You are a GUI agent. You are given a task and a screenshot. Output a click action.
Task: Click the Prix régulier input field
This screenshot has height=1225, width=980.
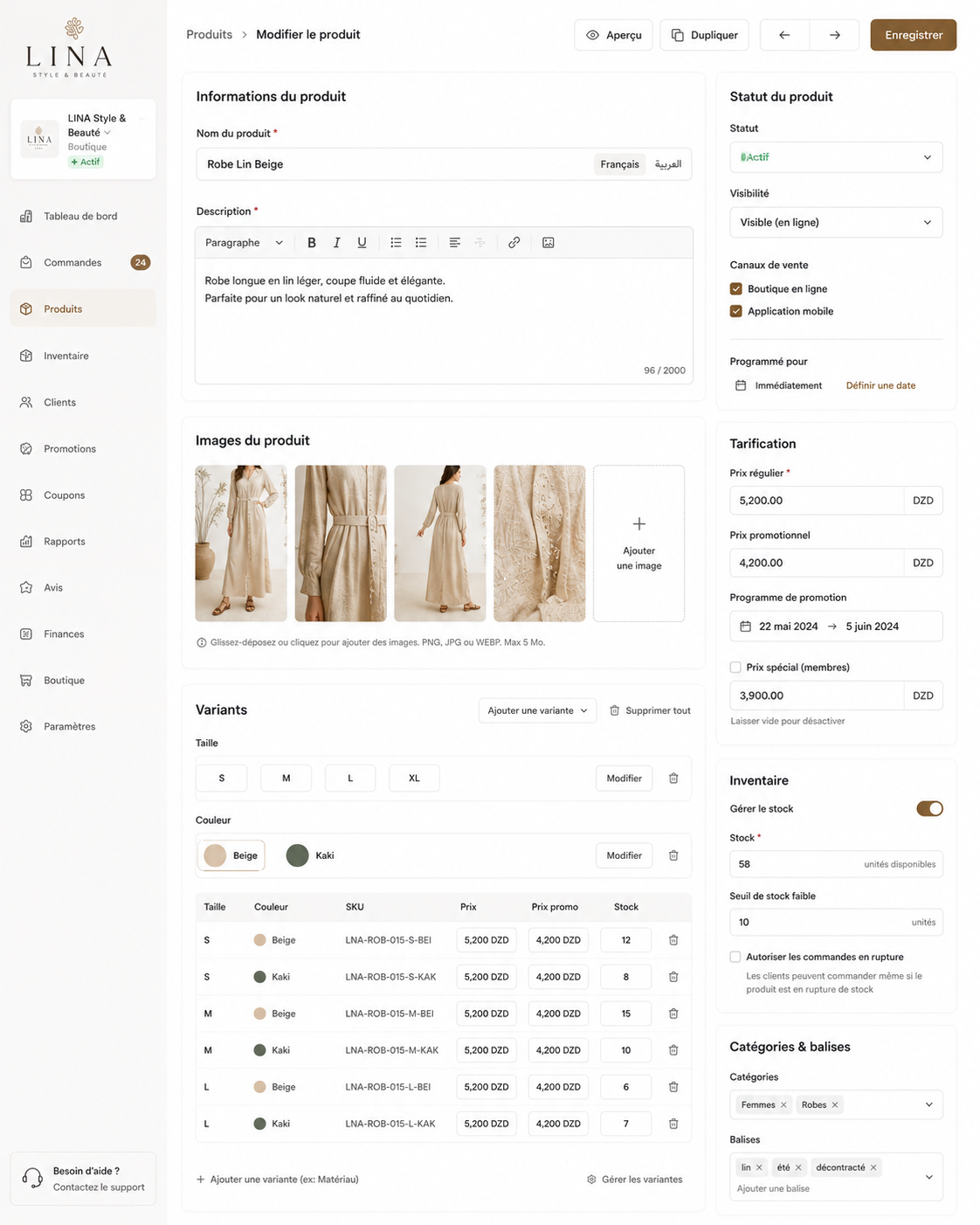point(817,501)
